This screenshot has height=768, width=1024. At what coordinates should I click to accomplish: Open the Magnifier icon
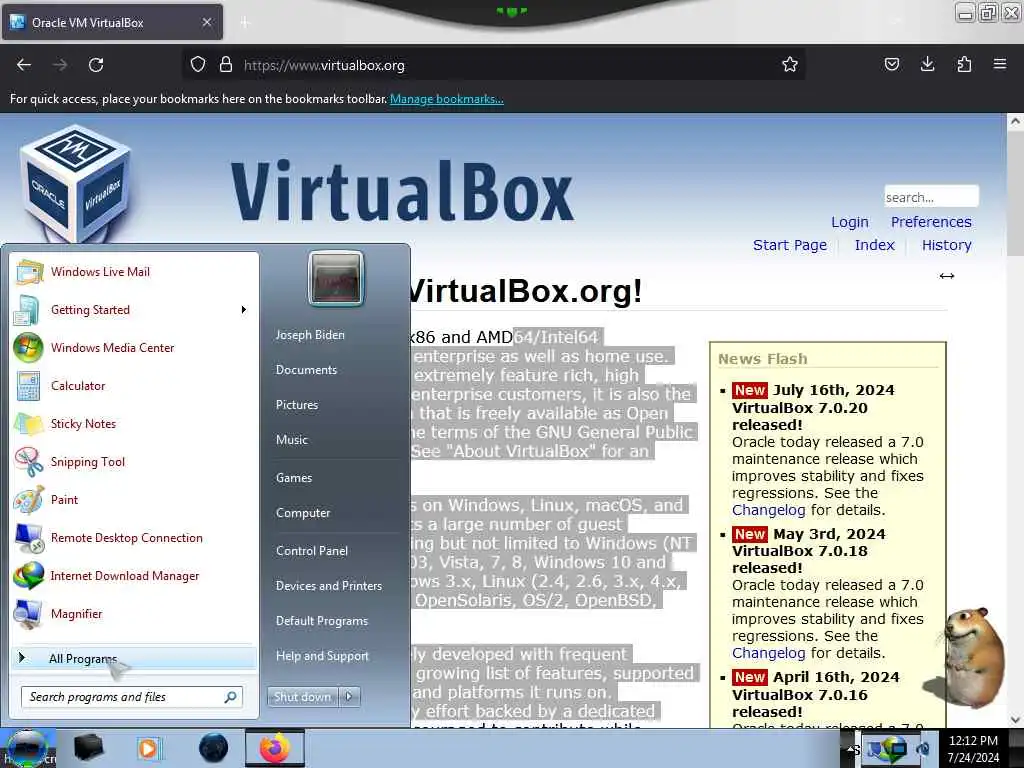29,614
